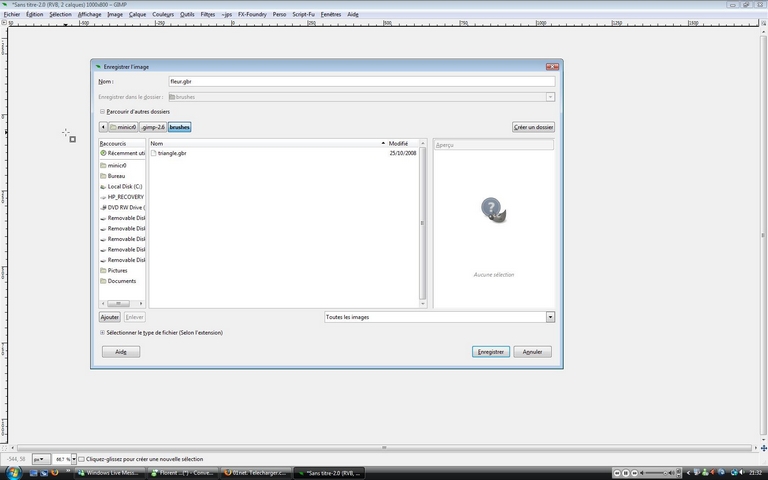The height and width of the screenshot is (480, 768).
Task: Open DVD RW Drive shortcut
Action: (x=122, y=208)
